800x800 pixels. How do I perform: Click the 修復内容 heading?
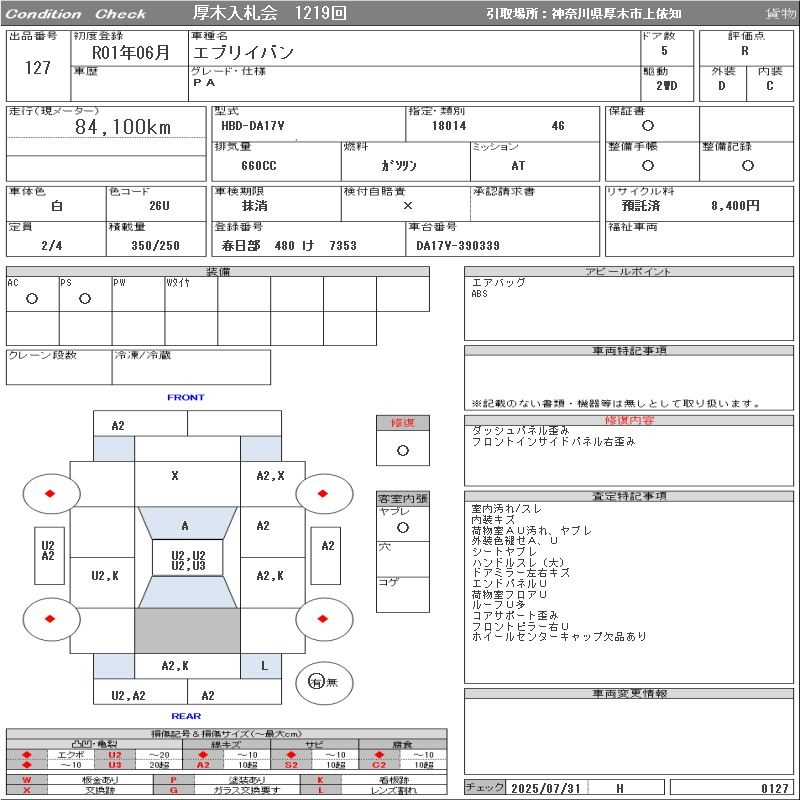pyautogui.click(x=629, y=420)
